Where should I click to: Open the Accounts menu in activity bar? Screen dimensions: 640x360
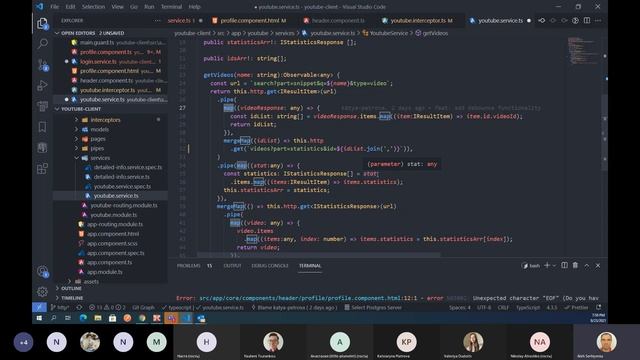[42, 271]
